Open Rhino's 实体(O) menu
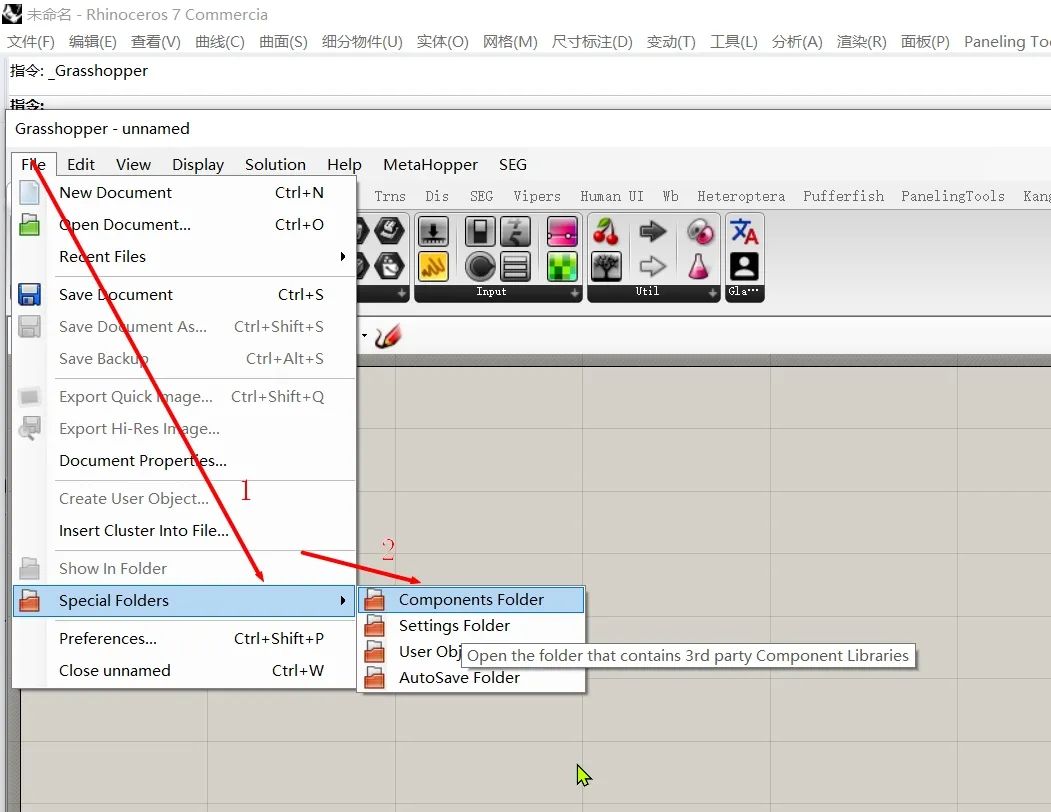Viewport: 1051px width, 812px height. point(442,42)
